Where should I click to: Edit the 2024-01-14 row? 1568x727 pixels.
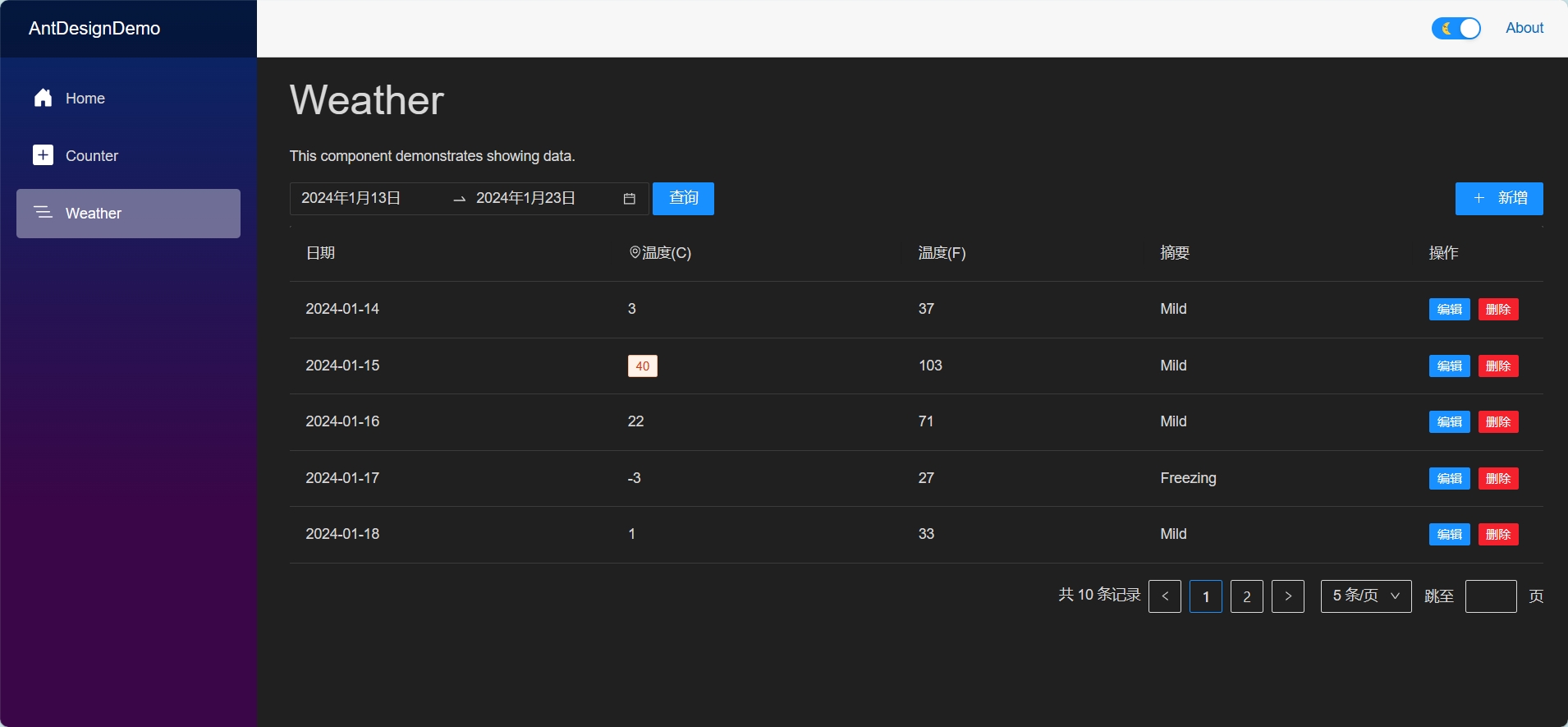(x=1450, y=310)
